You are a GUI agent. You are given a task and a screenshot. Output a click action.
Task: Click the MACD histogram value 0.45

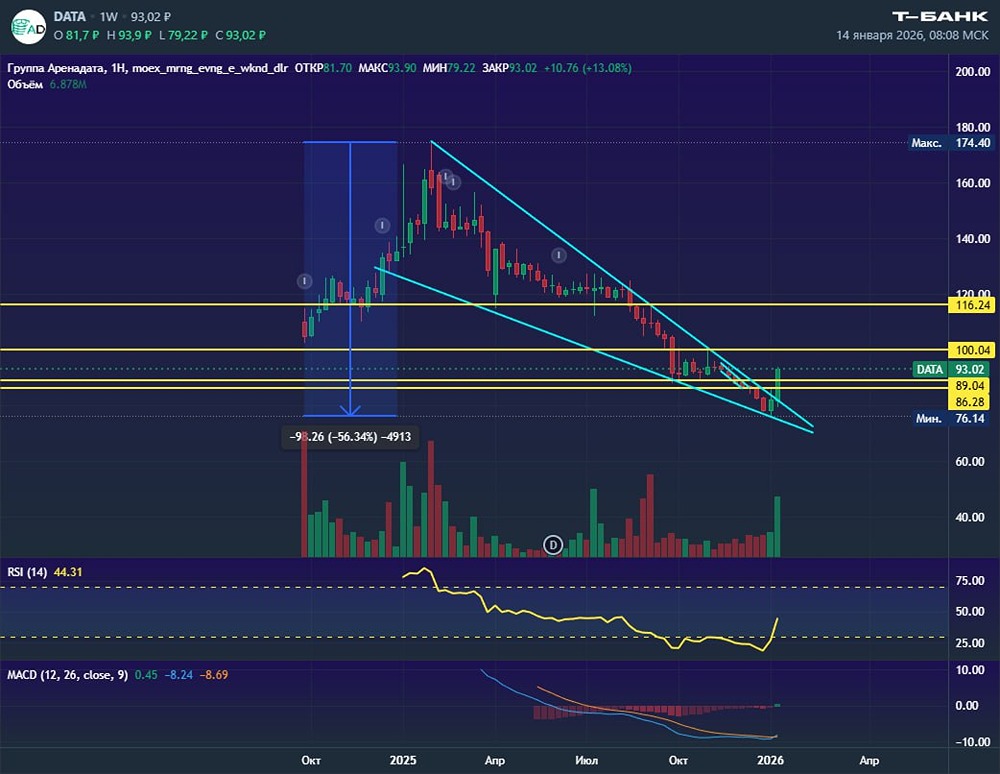point(146,675)
